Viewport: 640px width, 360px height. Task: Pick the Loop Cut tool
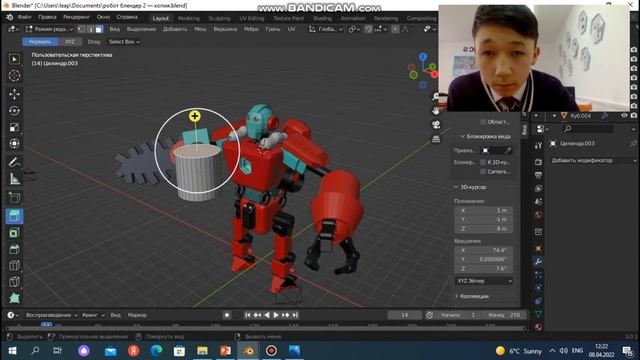[x=14, y=265]
